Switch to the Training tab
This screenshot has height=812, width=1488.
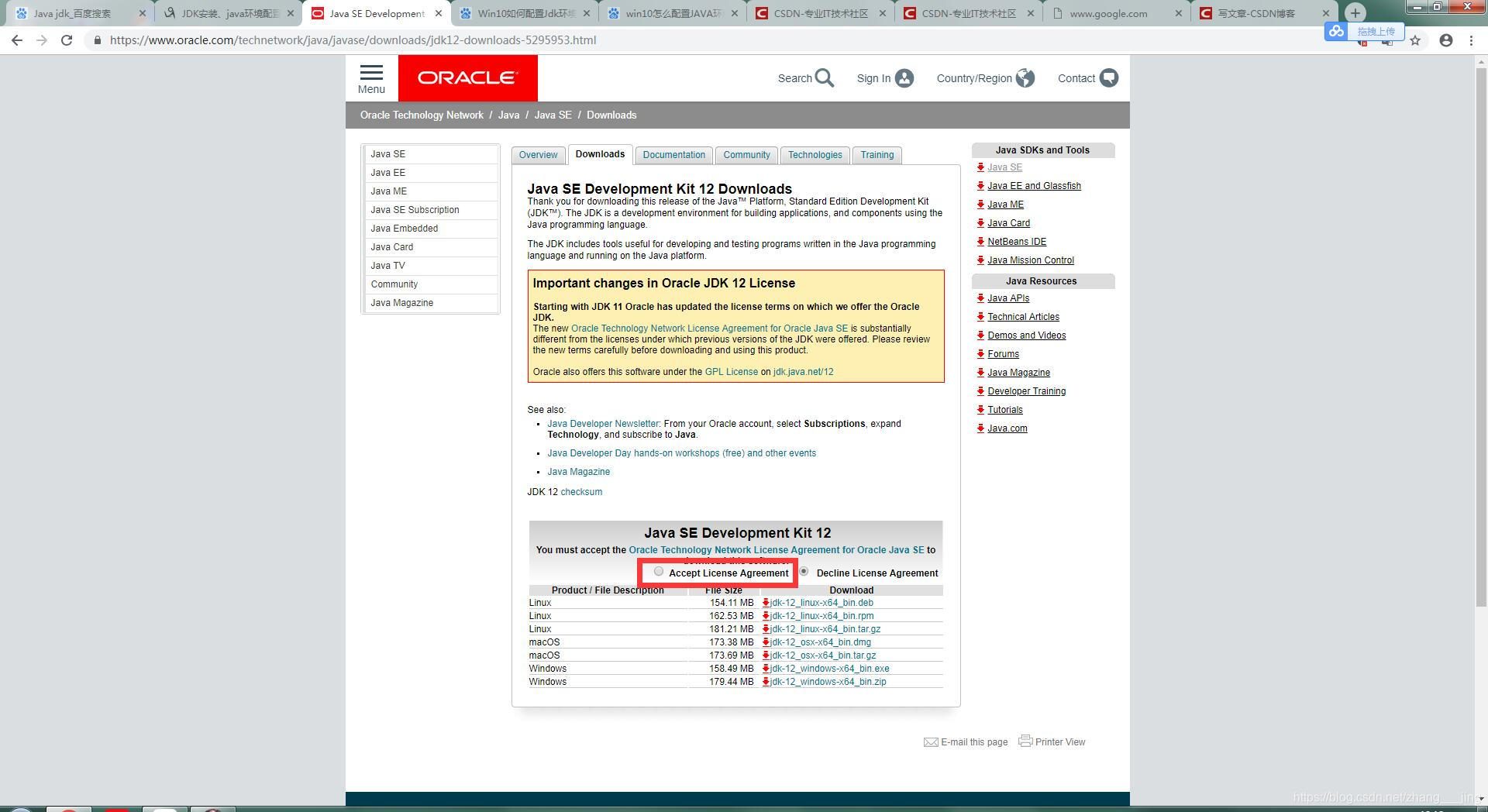[x=877, y=155]
